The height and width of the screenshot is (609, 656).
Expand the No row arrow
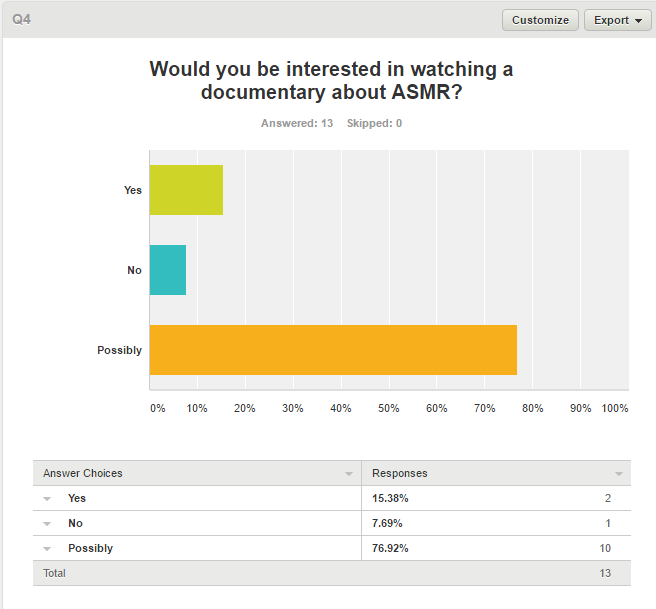[x=47, y=524]
